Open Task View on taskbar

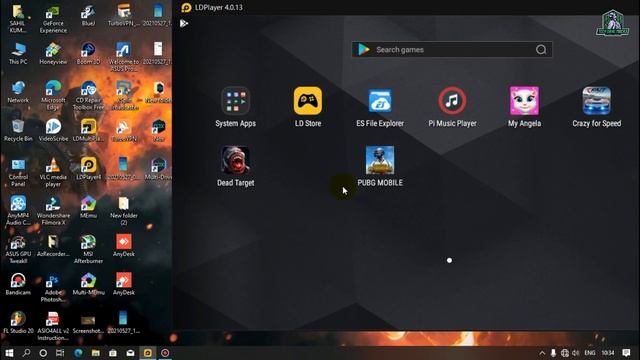60,353
